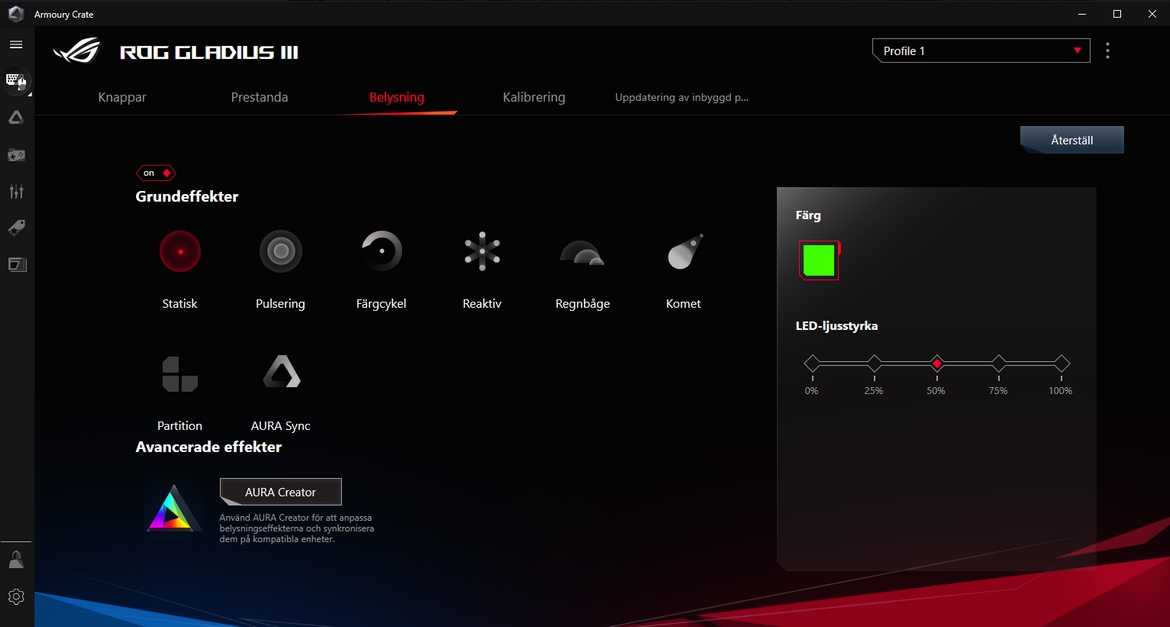Open the three-dot profile options menu
Image resolution: width=1170 pixels, height=627 pixels.
click(x=1107, y=51)
